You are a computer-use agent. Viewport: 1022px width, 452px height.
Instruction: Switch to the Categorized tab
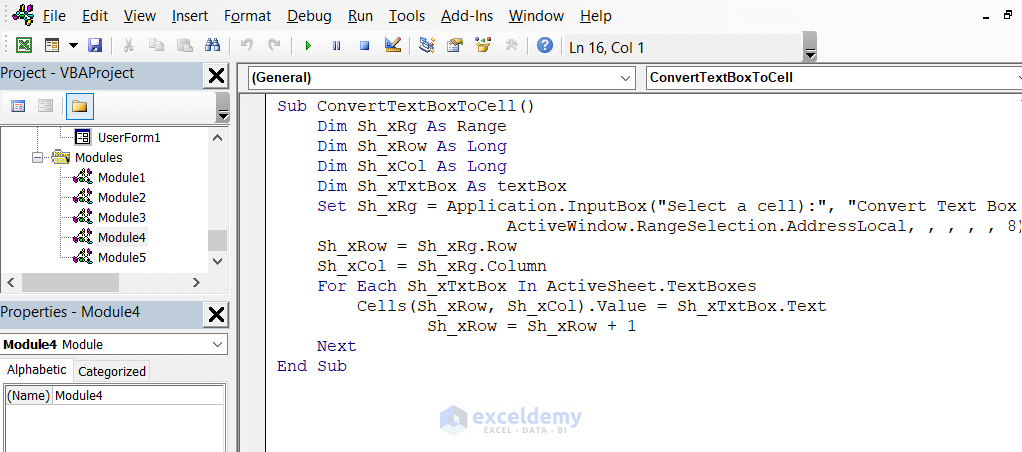coord(112,371)
